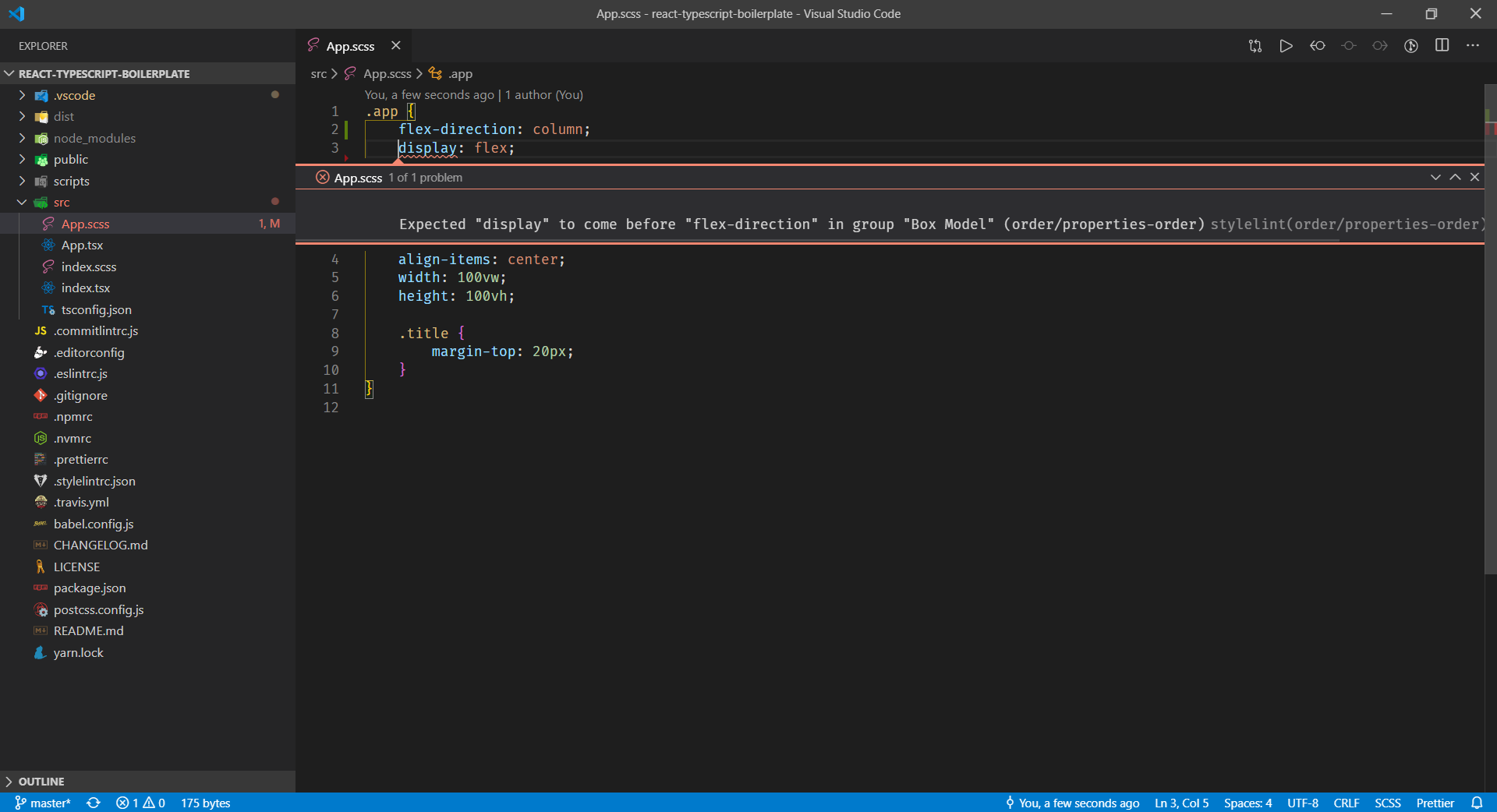Change language mode from SCSS

[x=1388, y=803]
